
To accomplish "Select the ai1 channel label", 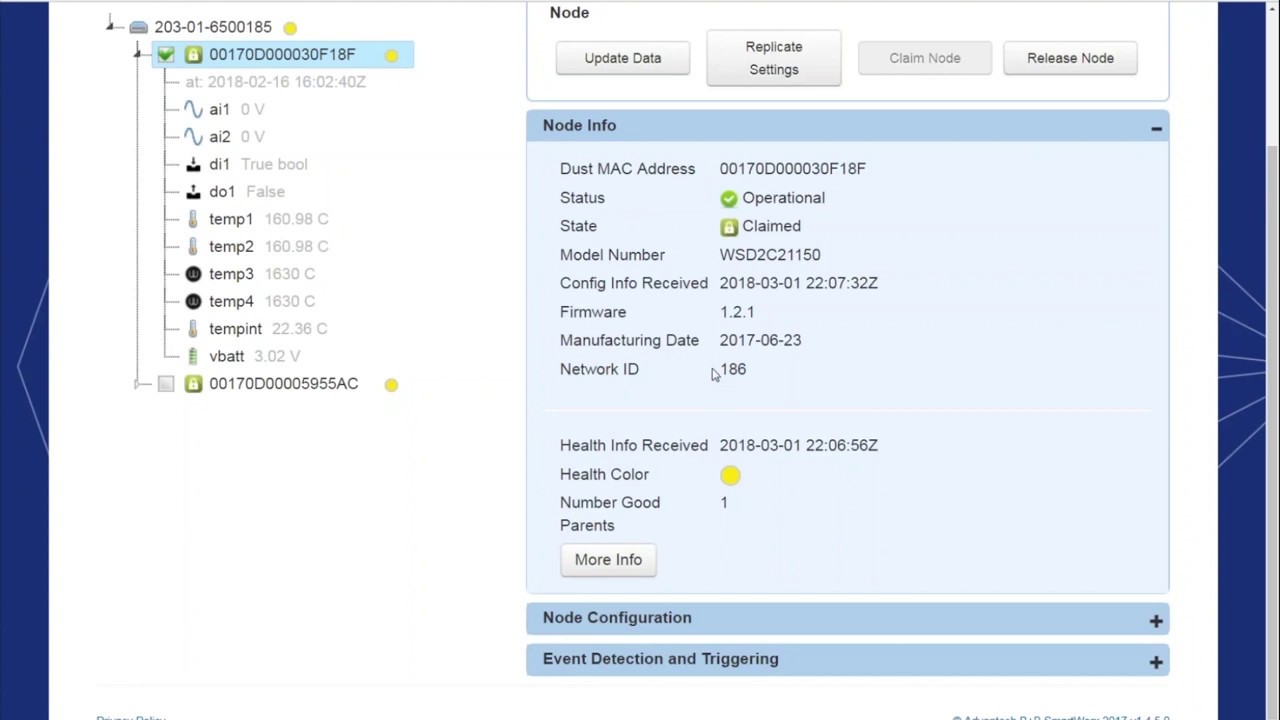I will tap(219, 109).
